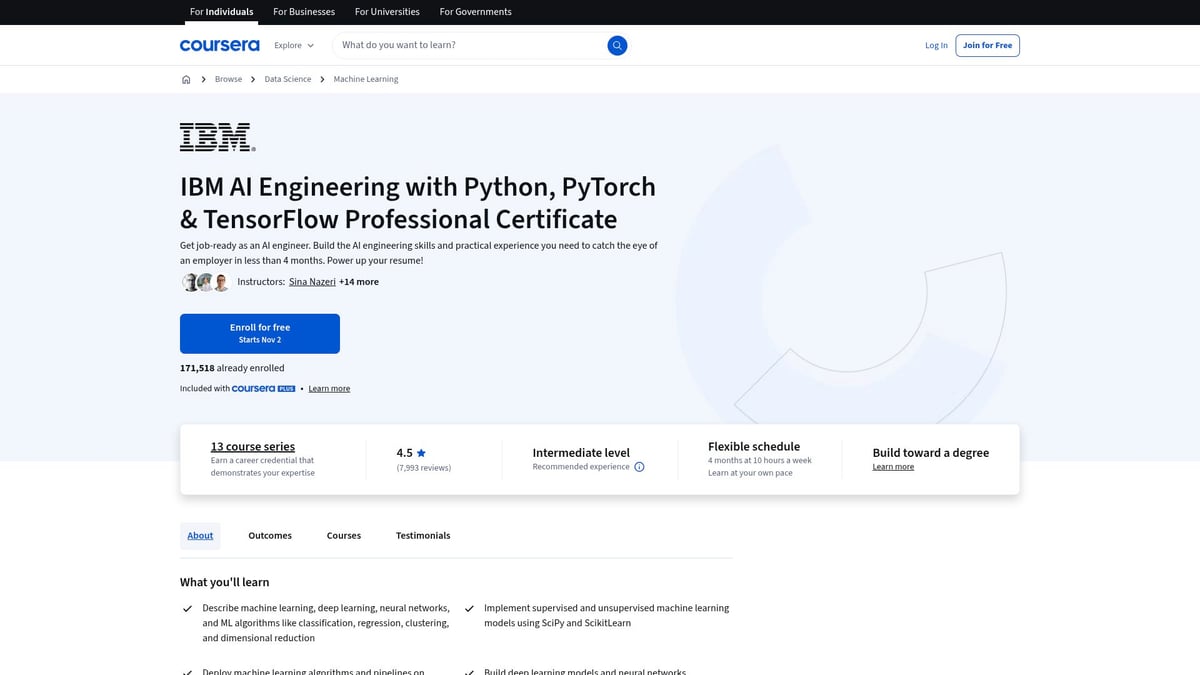Click the Coursera Plus logo
The height and width of the screenshot is (675, 1200).
tap(263, 388)
